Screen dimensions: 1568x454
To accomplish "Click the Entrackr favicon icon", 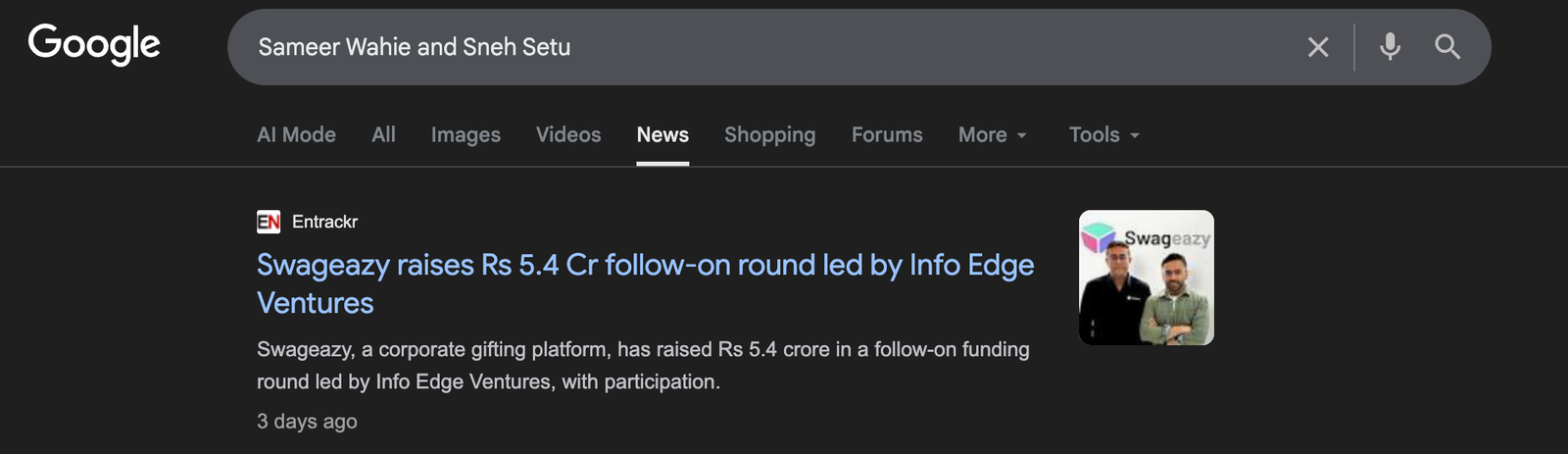I will coord(269,222).
